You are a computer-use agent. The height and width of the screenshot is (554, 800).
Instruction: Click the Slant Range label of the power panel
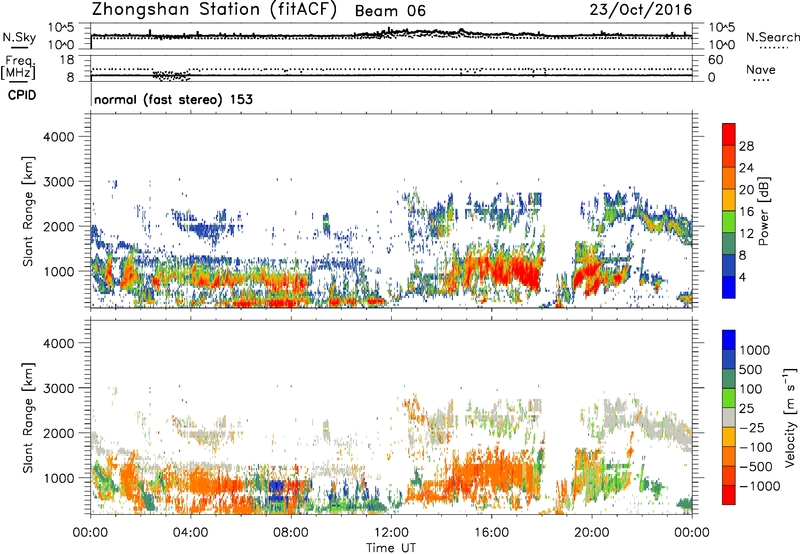coord(28,211)
